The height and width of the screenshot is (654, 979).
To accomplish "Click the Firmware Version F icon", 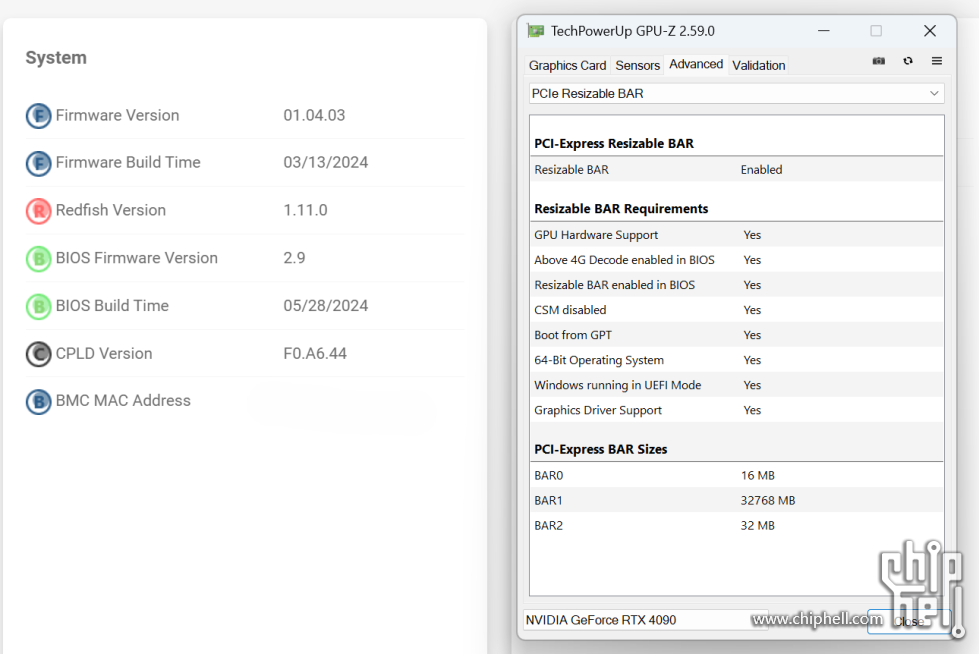I will click(39, 116).
